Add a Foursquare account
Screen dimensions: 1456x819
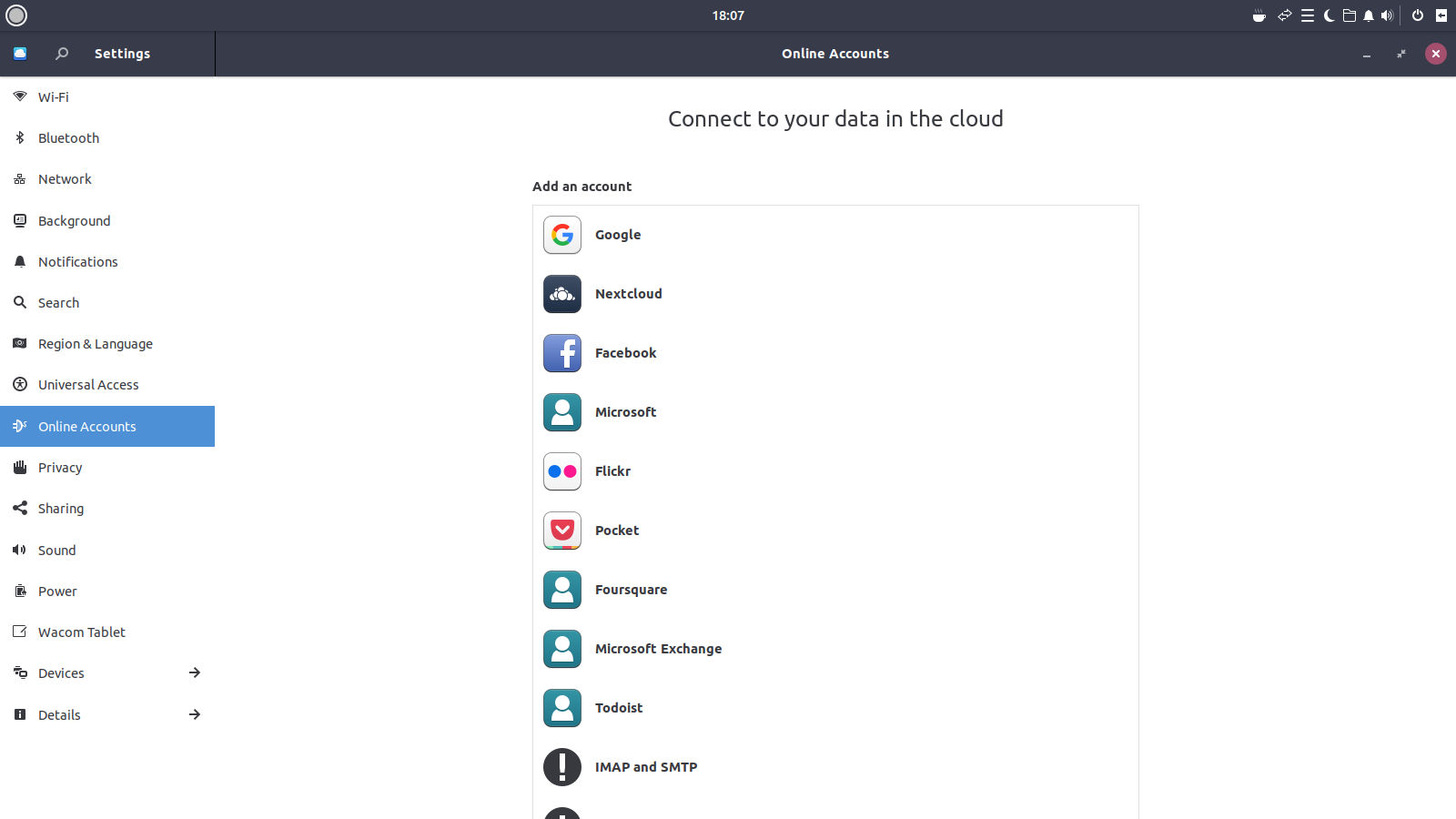835,590
